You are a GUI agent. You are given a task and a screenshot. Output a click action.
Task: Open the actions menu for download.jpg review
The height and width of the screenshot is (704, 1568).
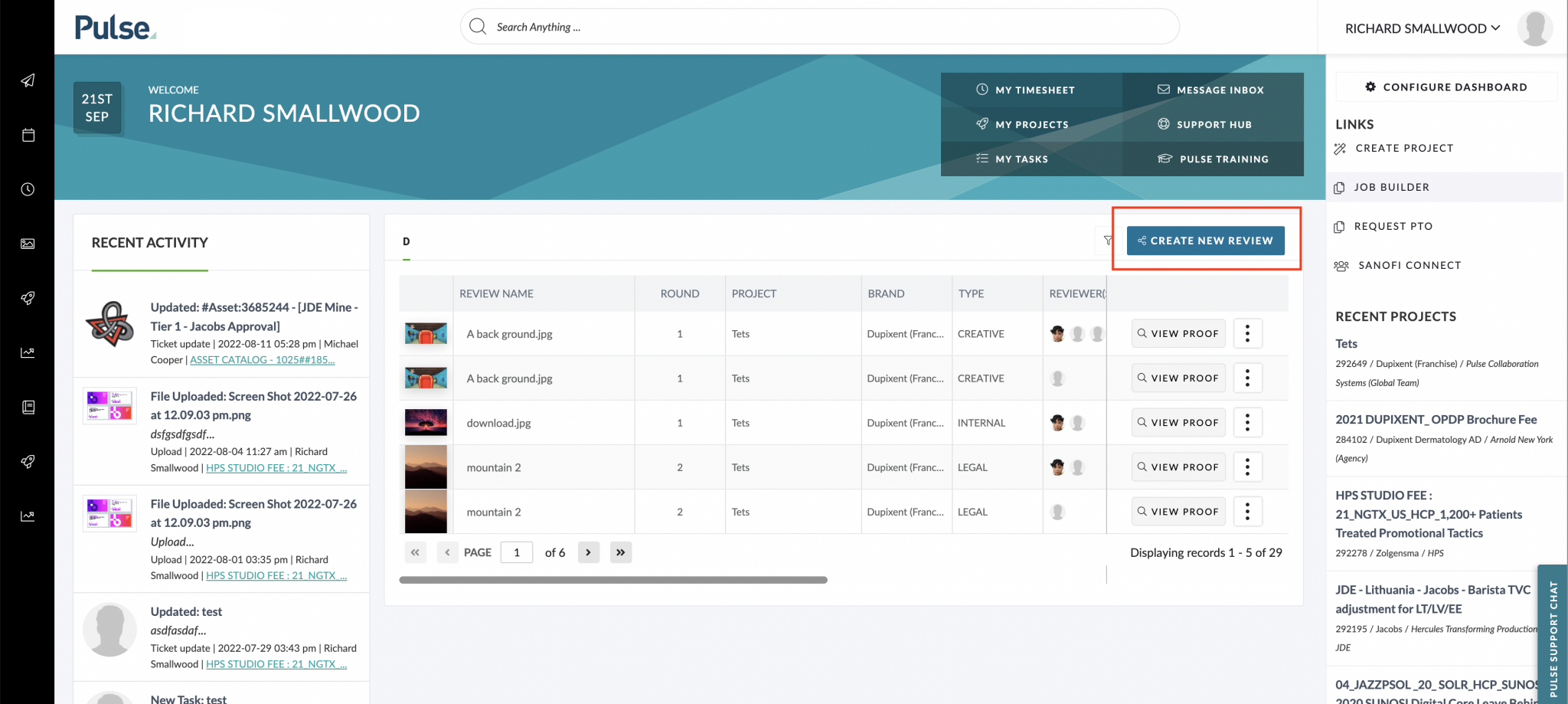[1248, 422]
